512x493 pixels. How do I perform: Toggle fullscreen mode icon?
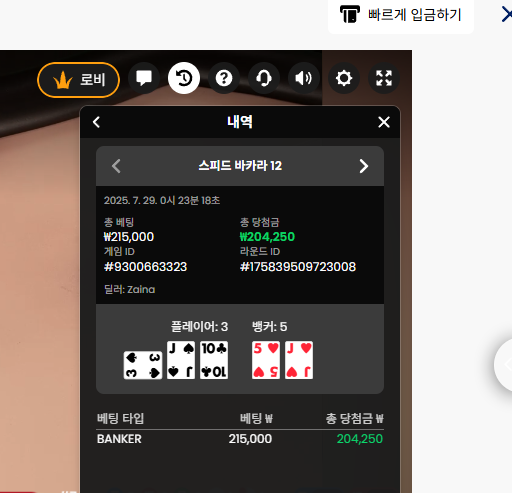[384, 78]
